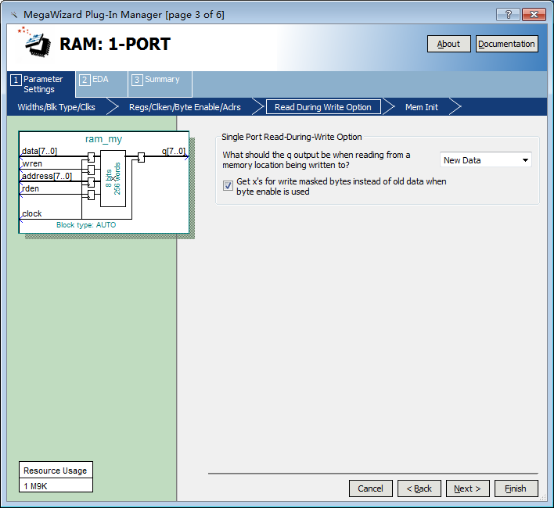Screen dimensions: 554x509
Task: Click the Summary step number 3 icon
Action: pyautogui.click(x=136, y=80)
